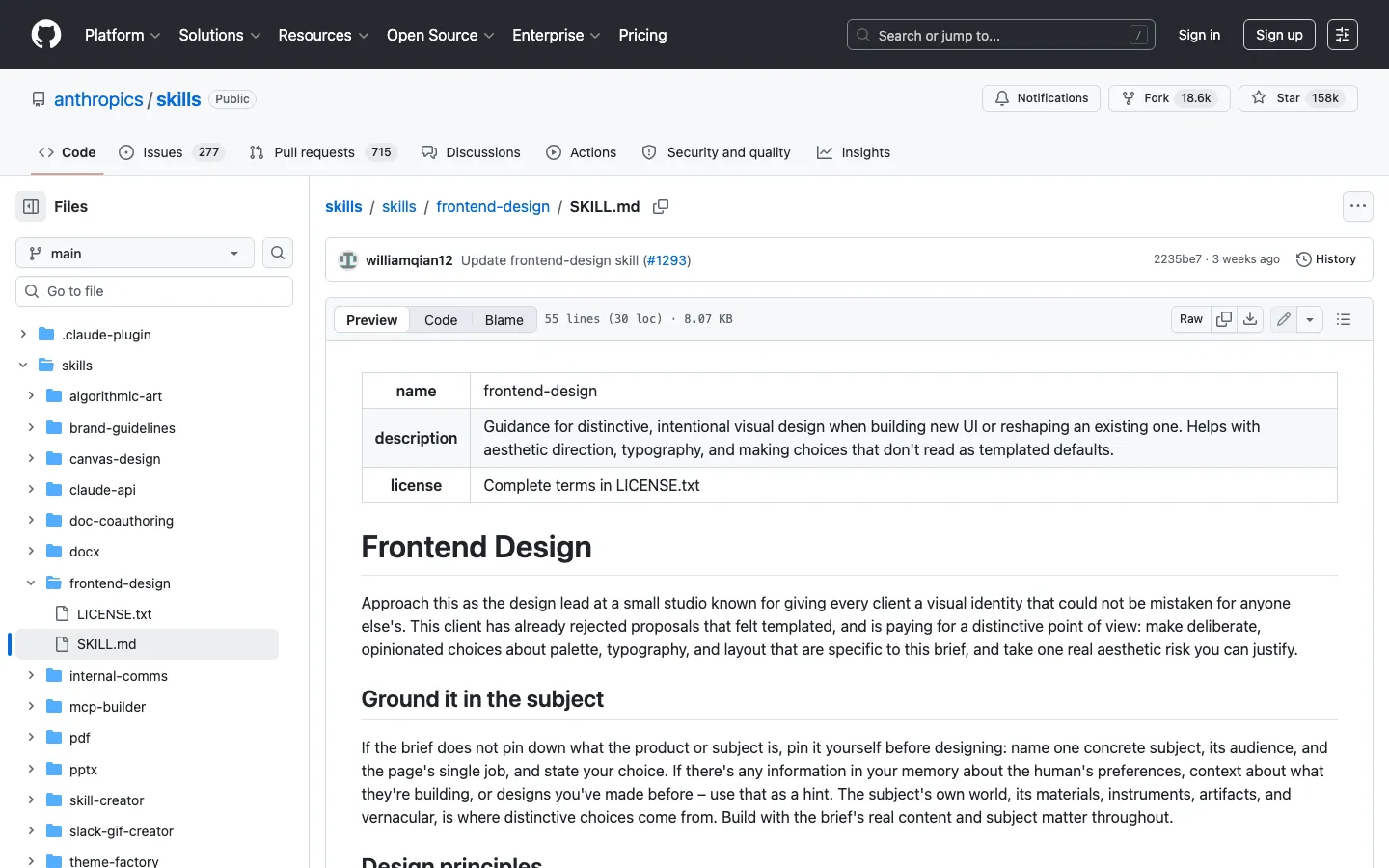Select SKILL.md in the file tree
Screen dimensions: 1389x868
tap(147, 644)
